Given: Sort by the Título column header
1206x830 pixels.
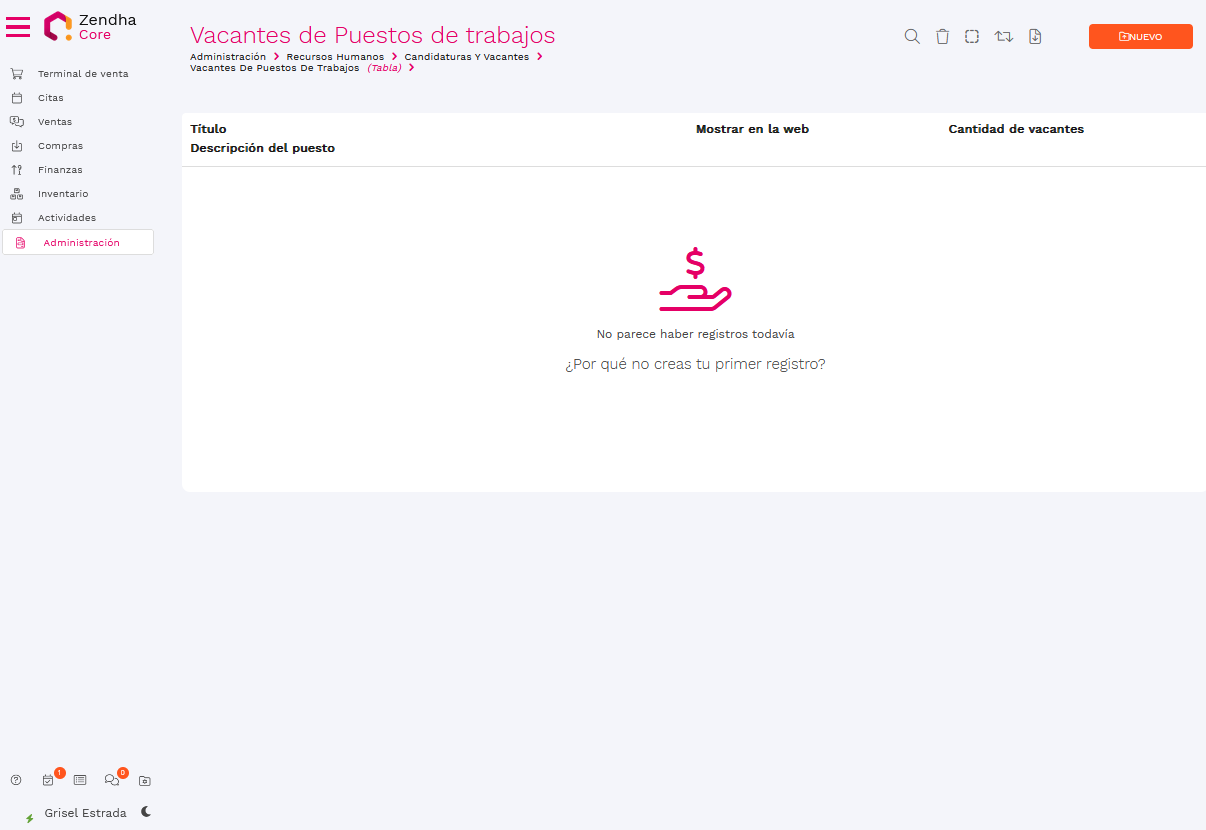Looking at the screenshot, I should pos(208,129).
